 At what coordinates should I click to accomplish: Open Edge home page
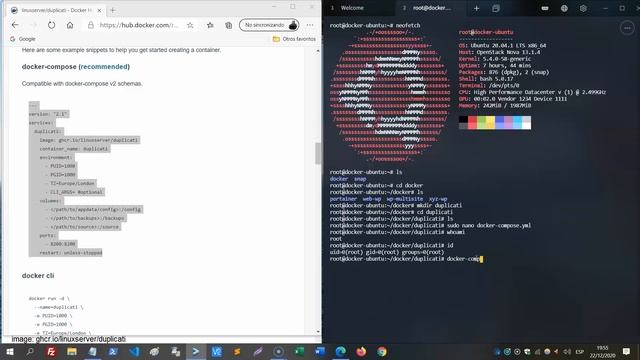point(70,25)
